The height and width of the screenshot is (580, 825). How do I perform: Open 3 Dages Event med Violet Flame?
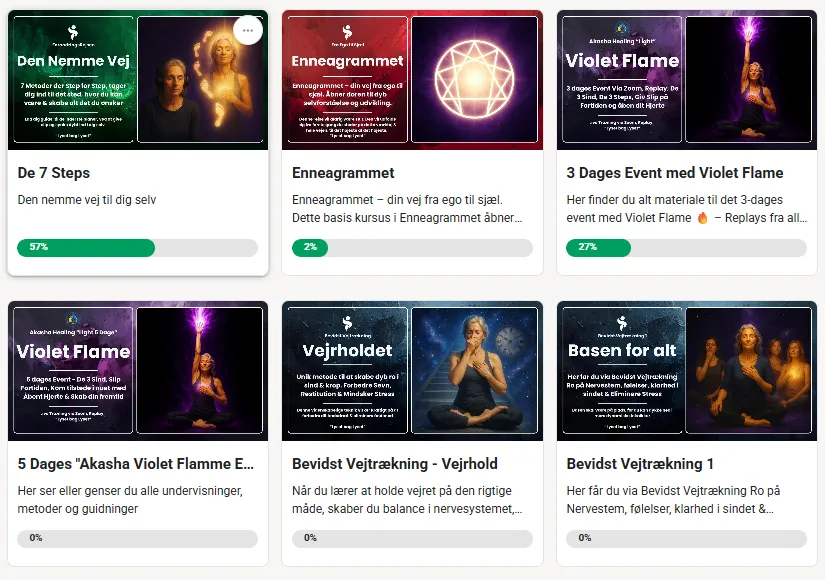[675, 173]
